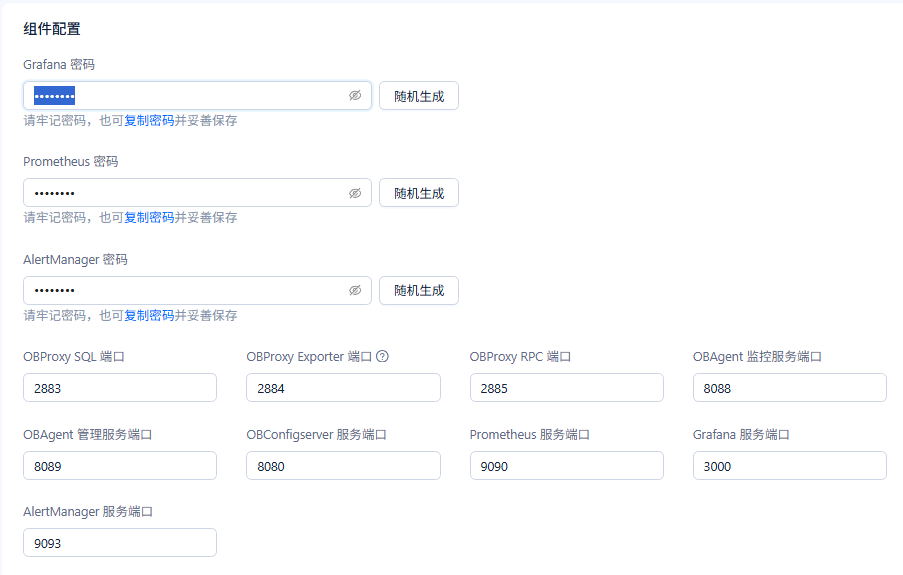Viewport: 903px width, 575px height.
Task: Open OBProxy Exporter port help tooltip icon
Action: 382,357
